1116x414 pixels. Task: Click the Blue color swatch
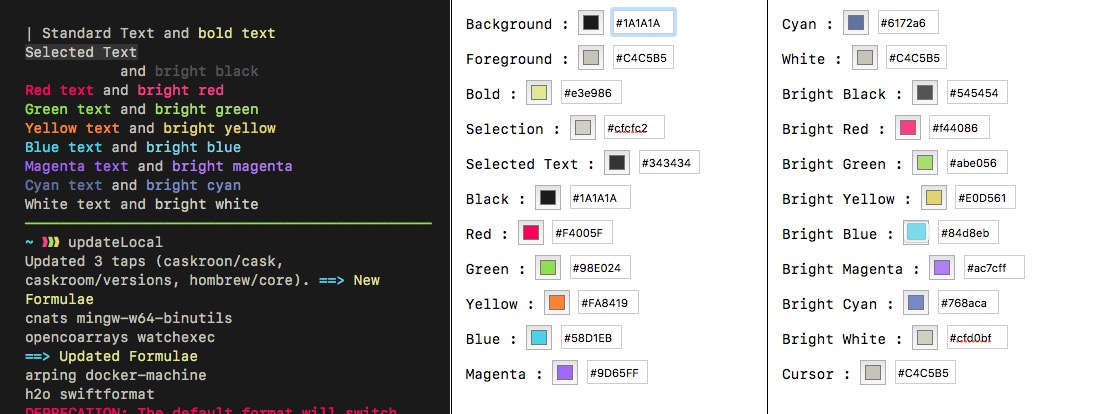(538, 338)
